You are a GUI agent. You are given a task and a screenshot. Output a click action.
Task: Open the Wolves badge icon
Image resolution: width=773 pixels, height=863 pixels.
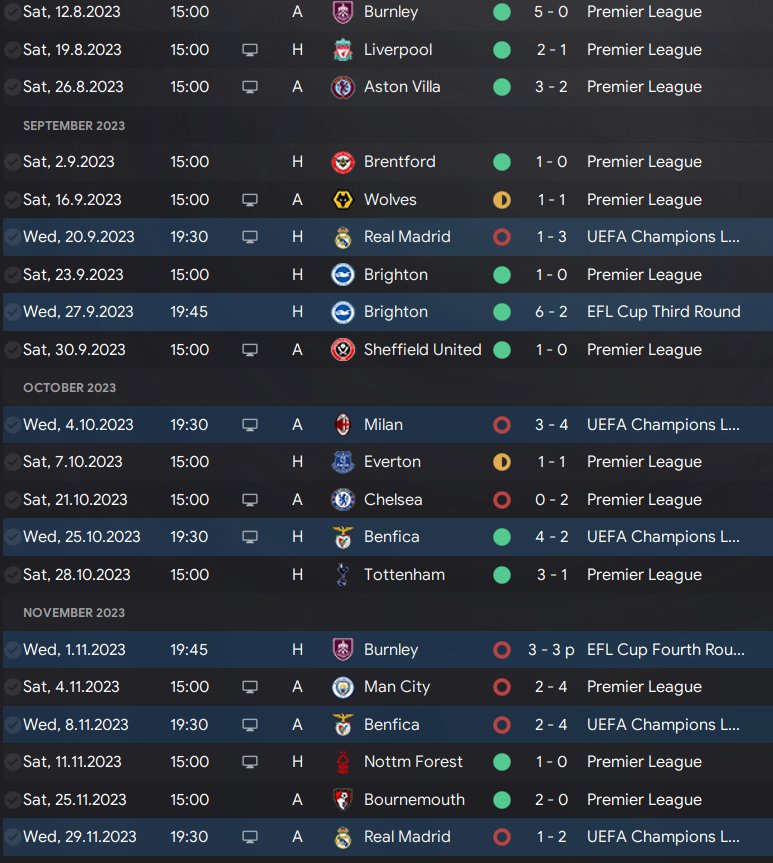(343, 200)
